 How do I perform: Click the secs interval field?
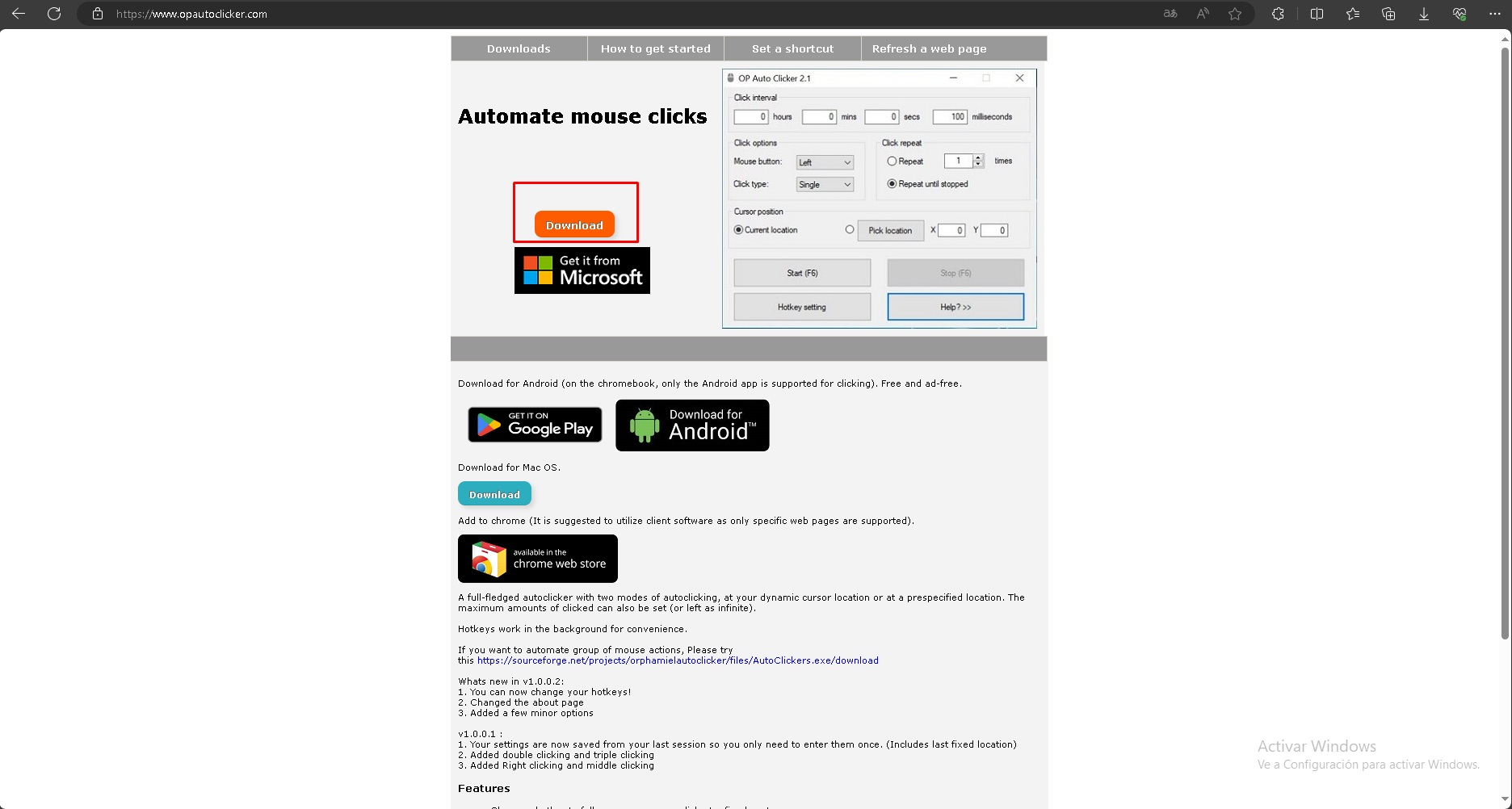[x=882, y=117]
